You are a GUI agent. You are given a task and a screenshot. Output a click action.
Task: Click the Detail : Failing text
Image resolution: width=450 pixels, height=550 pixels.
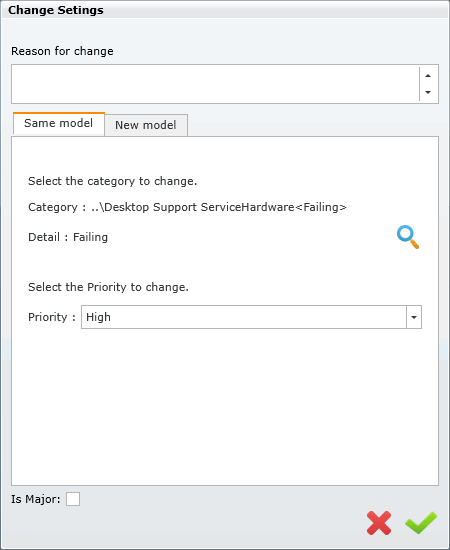(x=68, y=237)
